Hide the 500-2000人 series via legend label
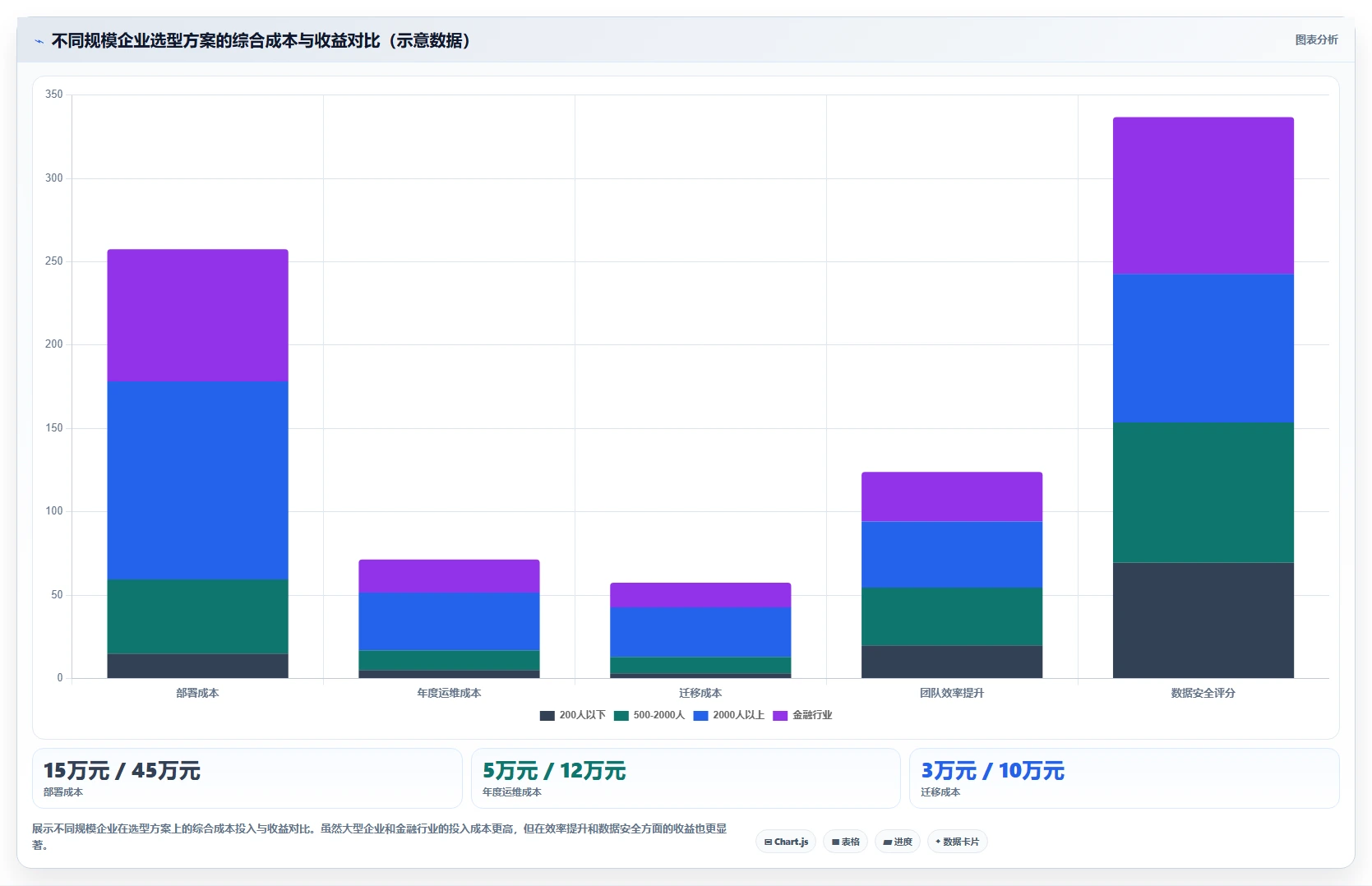 click(x=658, y=715)
